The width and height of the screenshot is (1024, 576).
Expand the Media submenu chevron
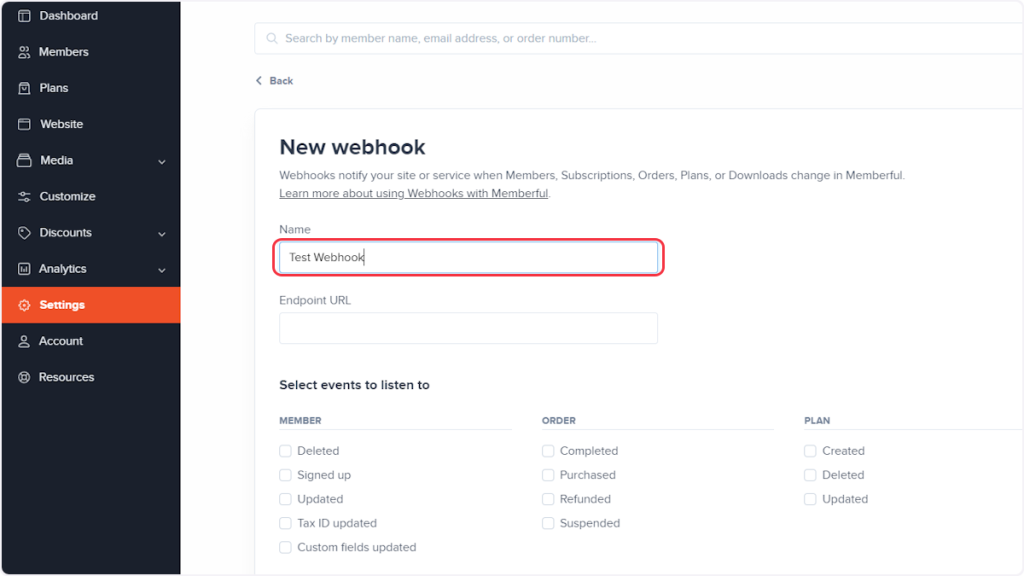pos(162,161)
